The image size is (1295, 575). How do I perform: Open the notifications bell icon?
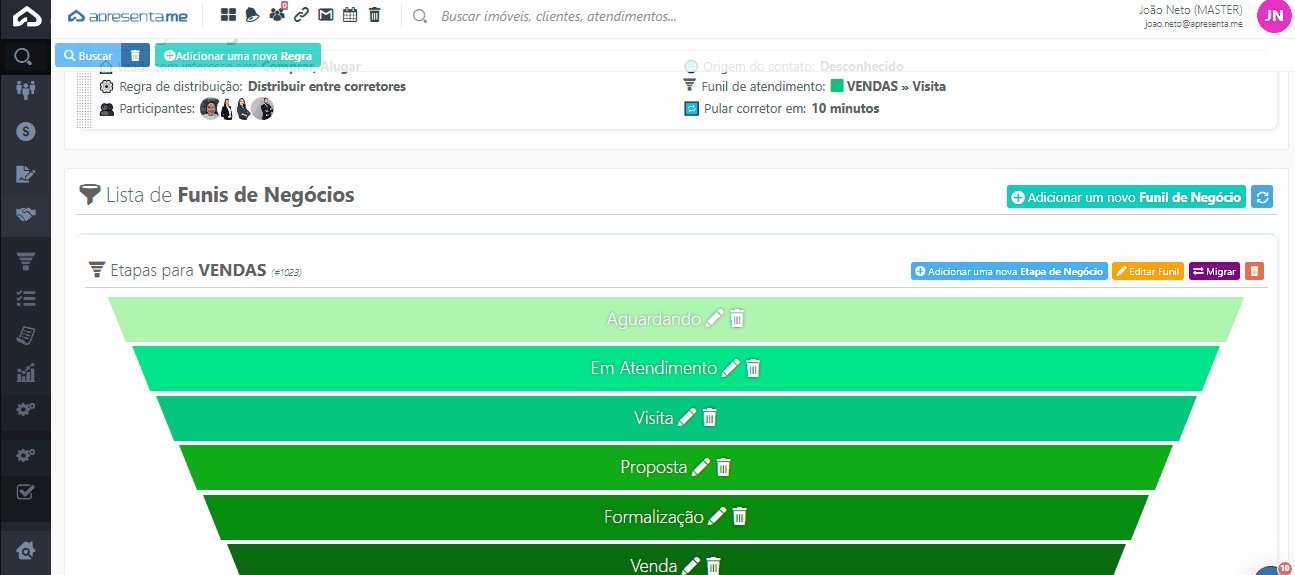tap(253, 15)
